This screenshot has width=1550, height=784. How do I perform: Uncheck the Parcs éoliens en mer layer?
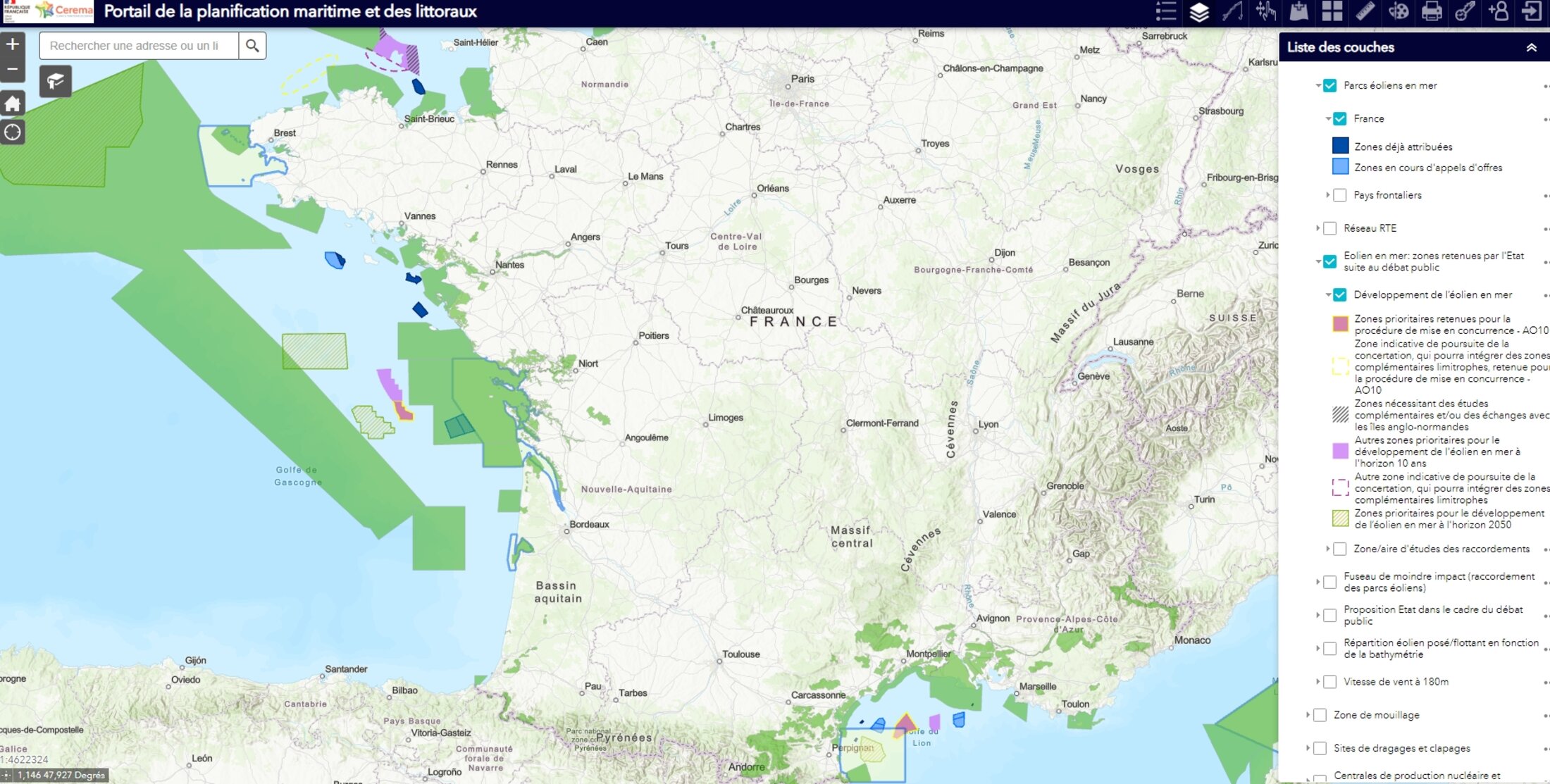point(1329,85)
